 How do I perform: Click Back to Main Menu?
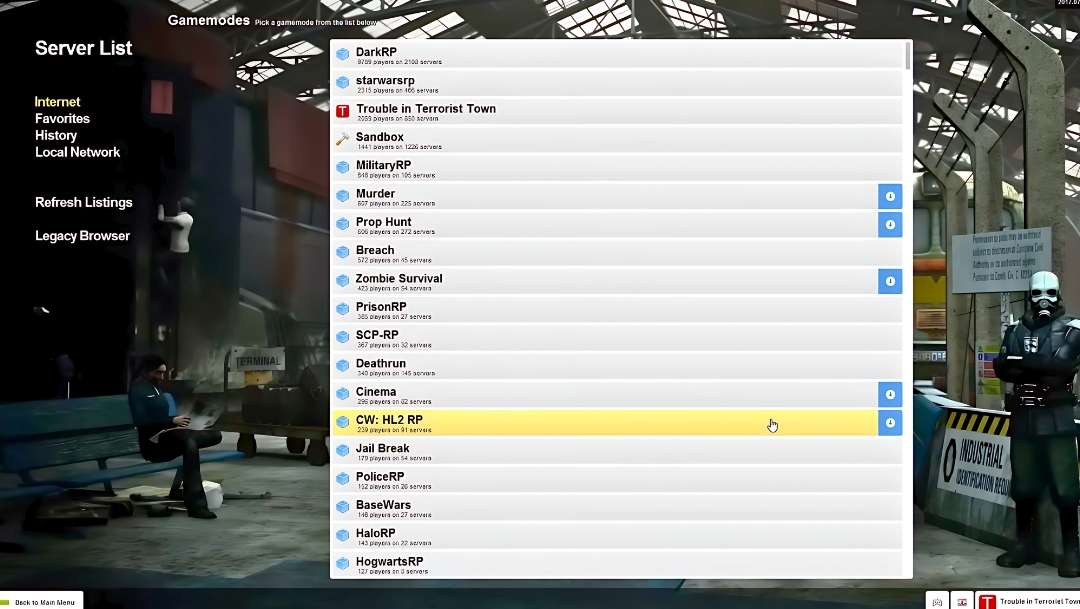(x=43, y=601)
